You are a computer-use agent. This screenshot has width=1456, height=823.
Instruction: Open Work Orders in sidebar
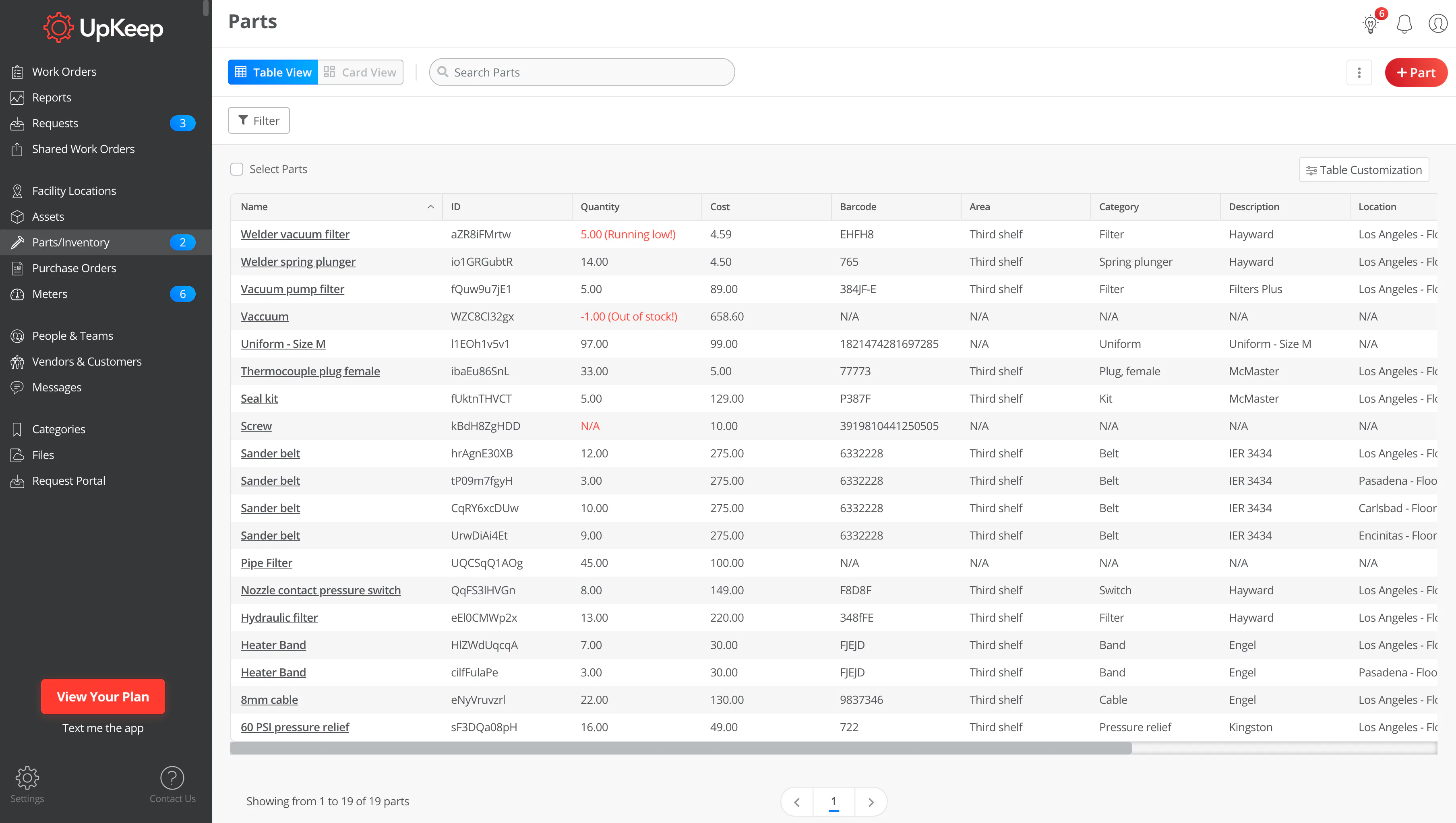pyautogui.click(x=64, y=72)
